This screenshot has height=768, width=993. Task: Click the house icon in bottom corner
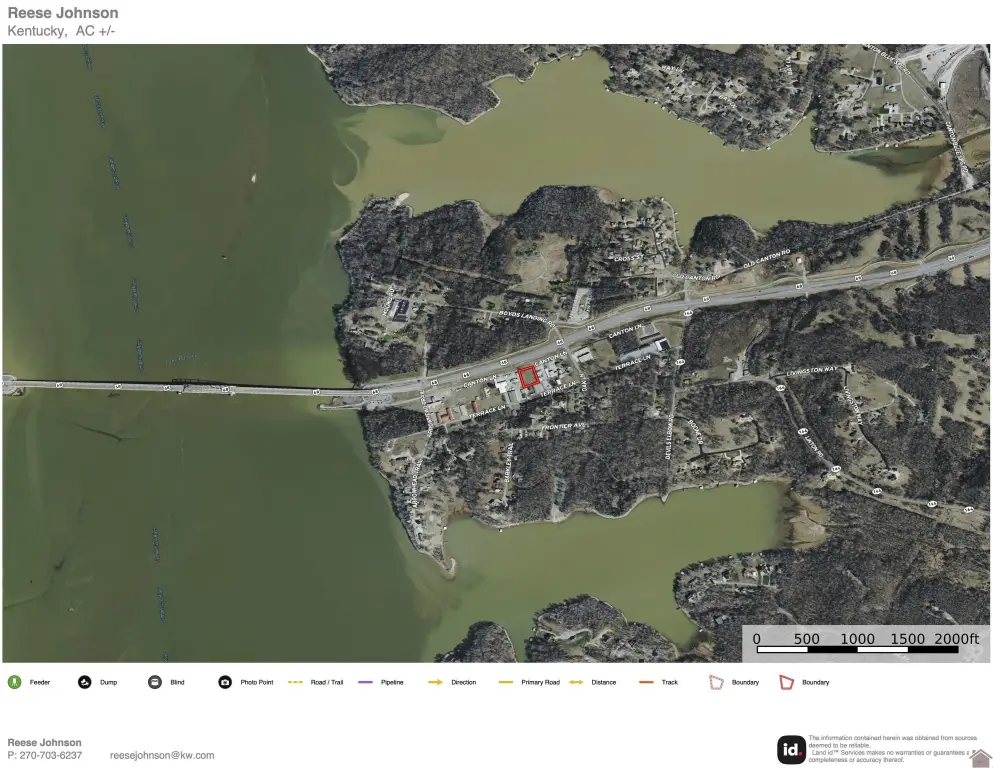click(981, 758)
